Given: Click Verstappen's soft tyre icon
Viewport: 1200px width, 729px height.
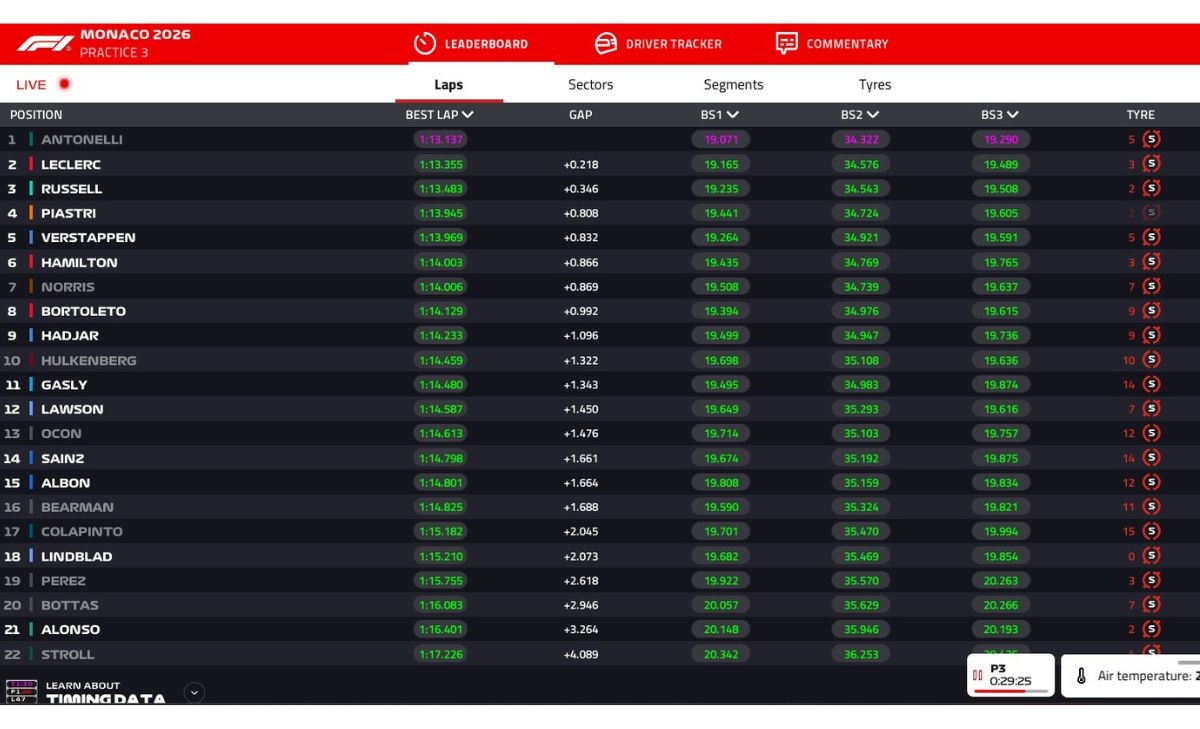Looking at the screenshot, I should [x=1151, y=238].
